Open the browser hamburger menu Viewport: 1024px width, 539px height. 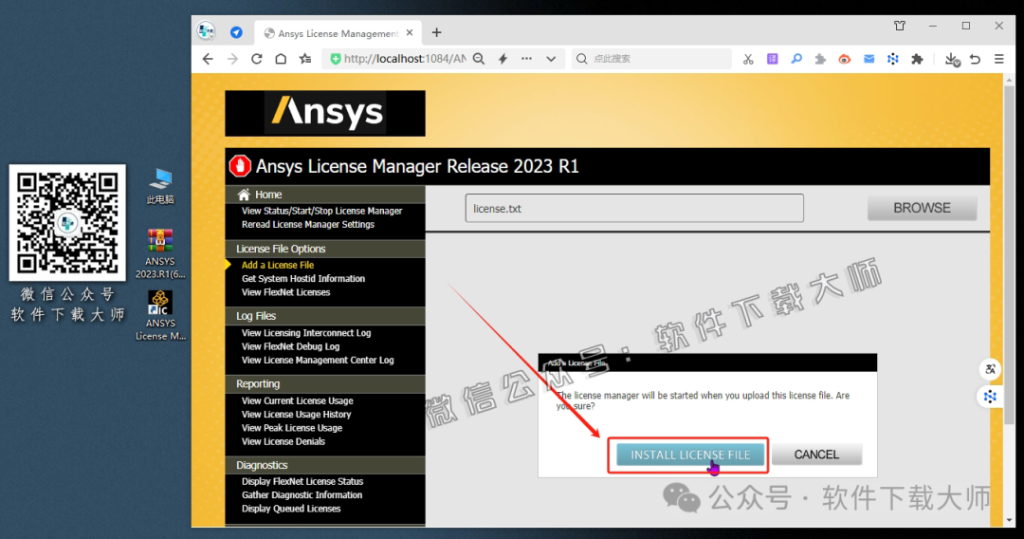(999, 59)
